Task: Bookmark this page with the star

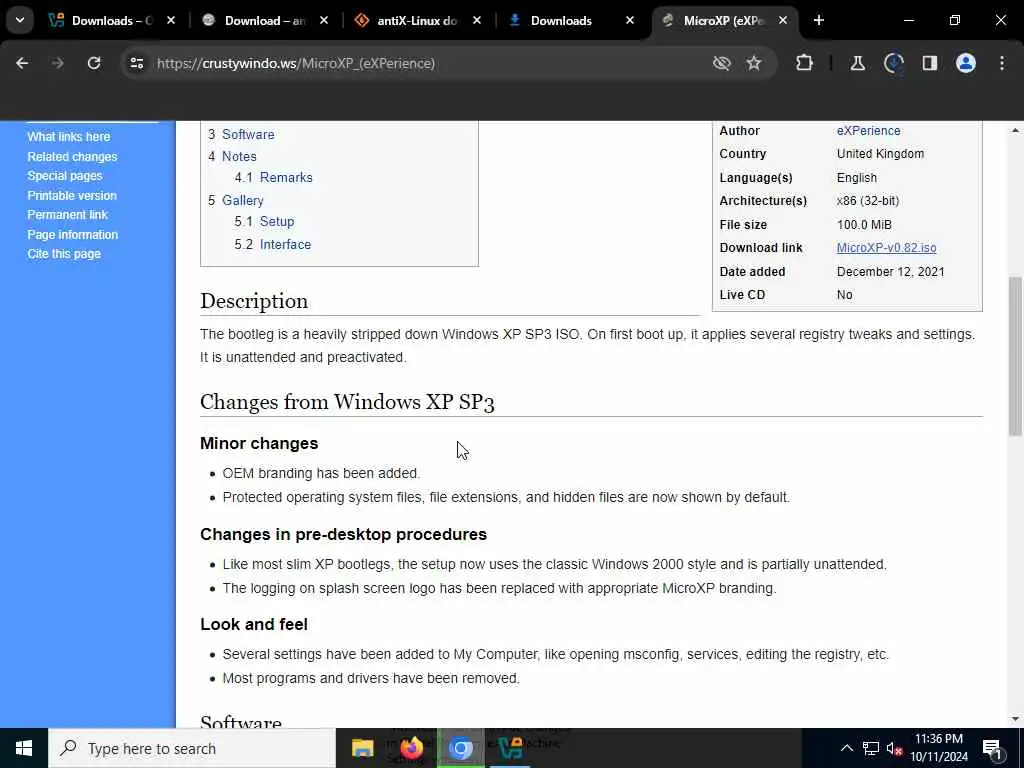Action: 754,63
